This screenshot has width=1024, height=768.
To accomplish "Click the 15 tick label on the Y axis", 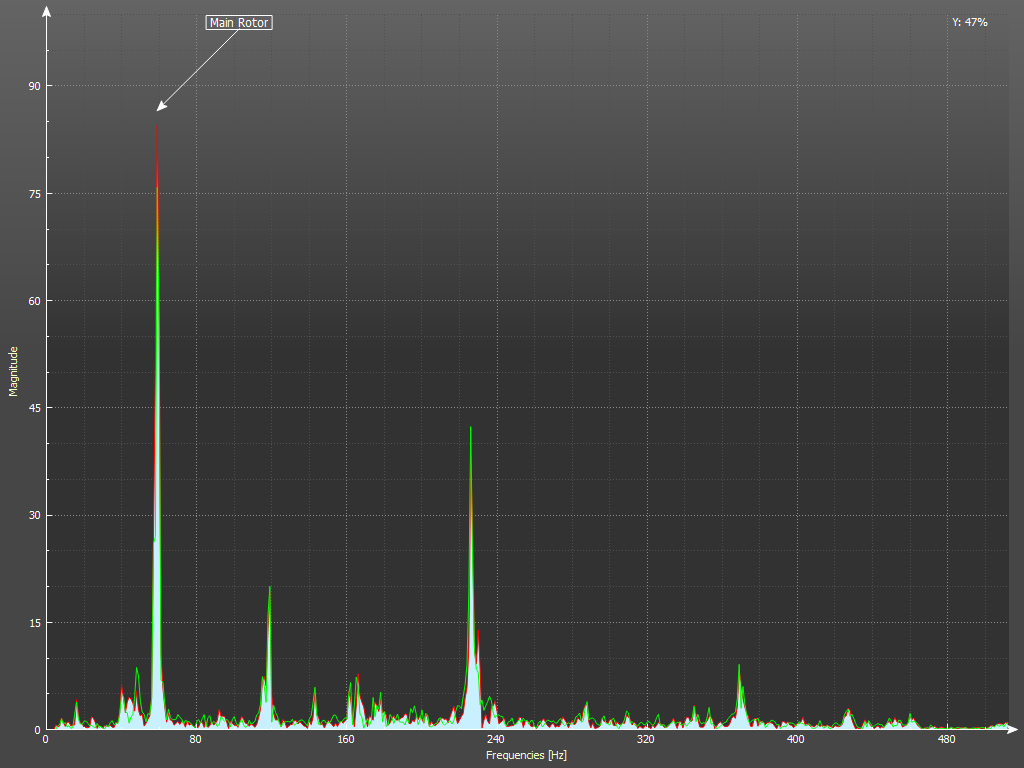I will (34, 623).
